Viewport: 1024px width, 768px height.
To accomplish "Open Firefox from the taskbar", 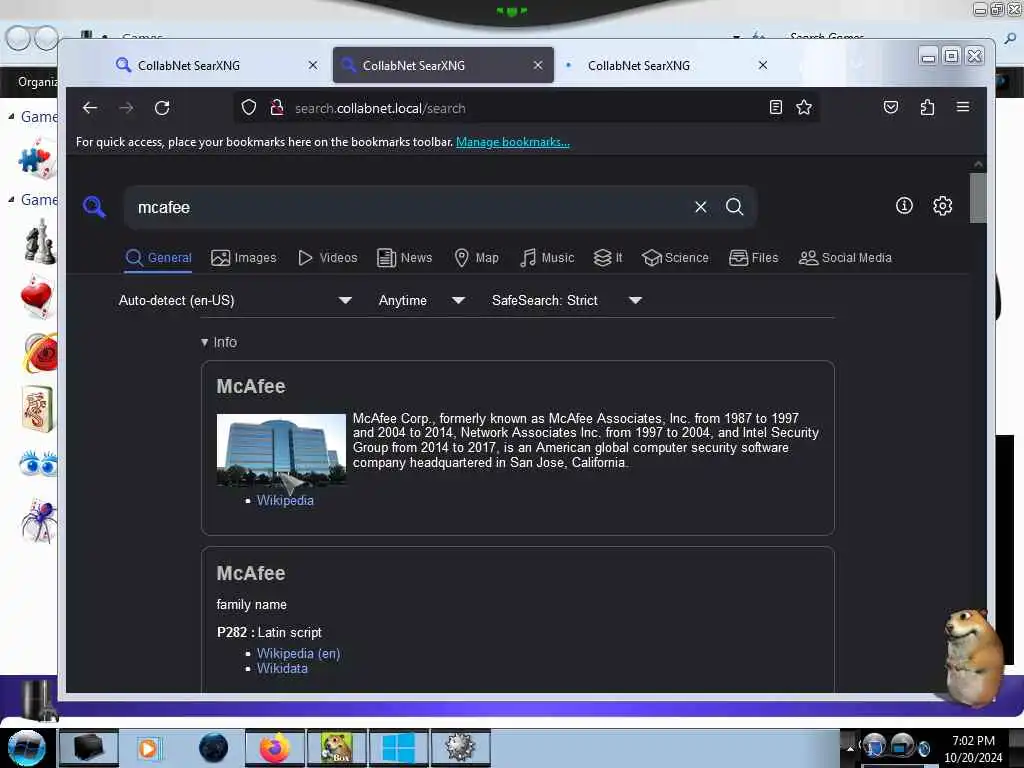I will (x=274, y=747).
